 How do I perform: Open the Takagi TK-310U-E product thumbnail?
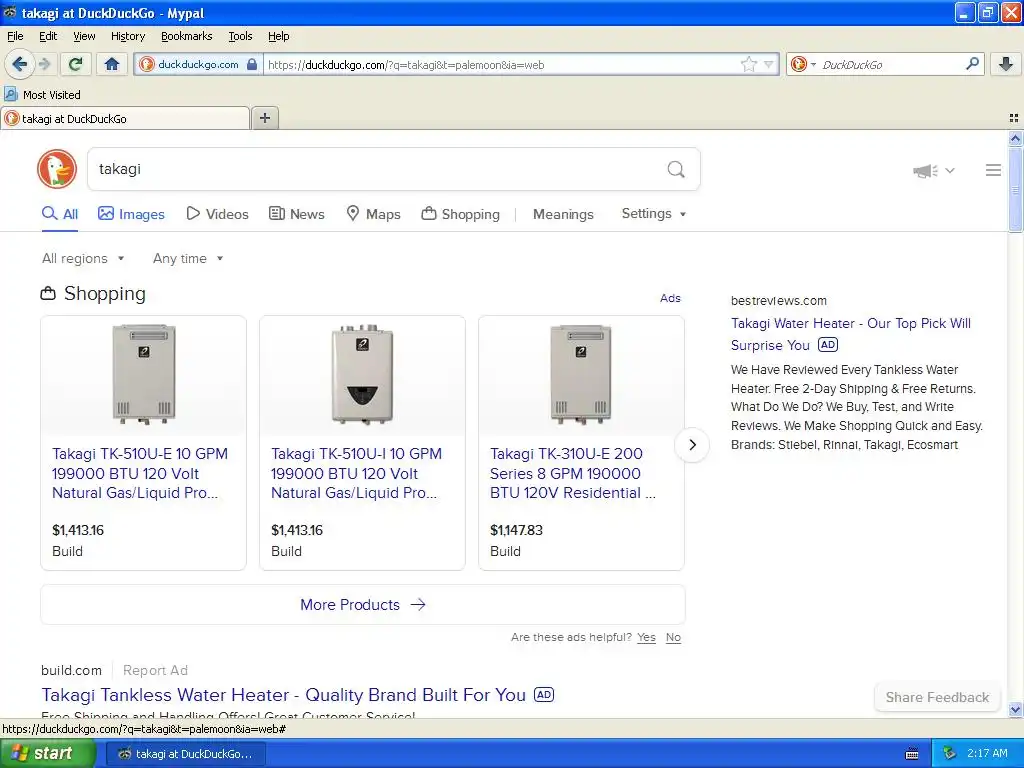coord(581,374)
